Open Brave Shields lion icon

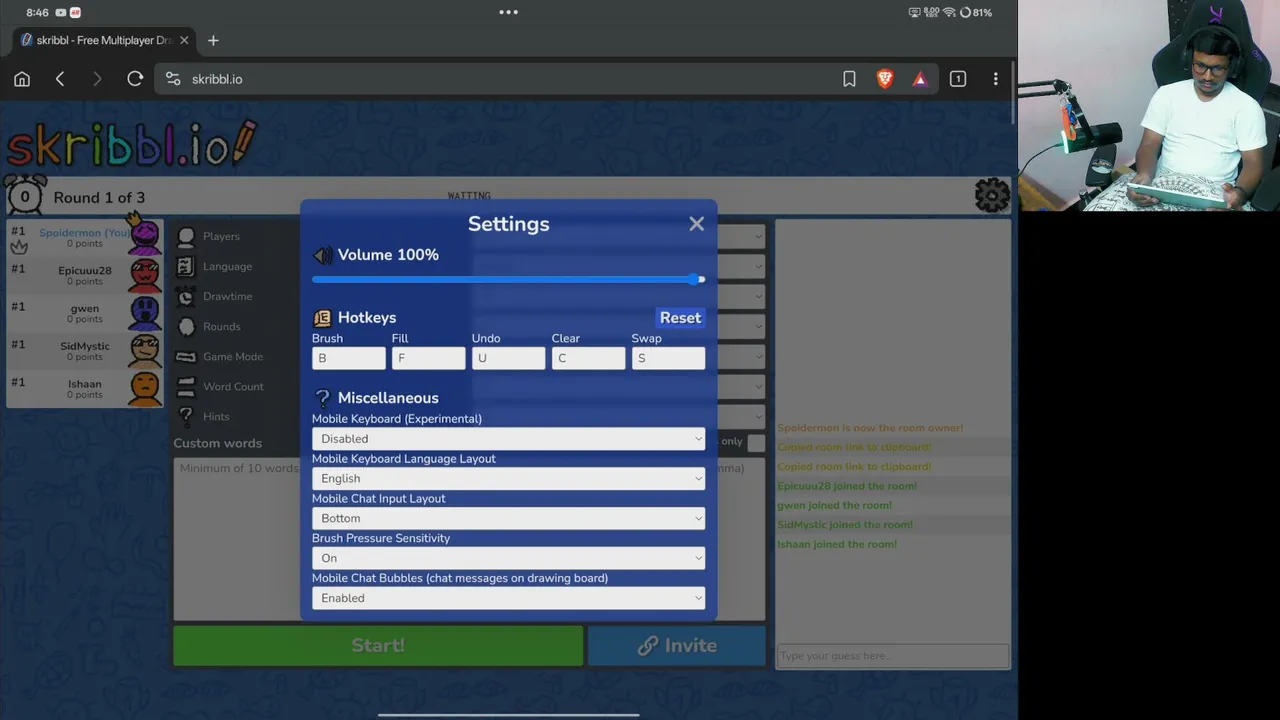[885, 79]
